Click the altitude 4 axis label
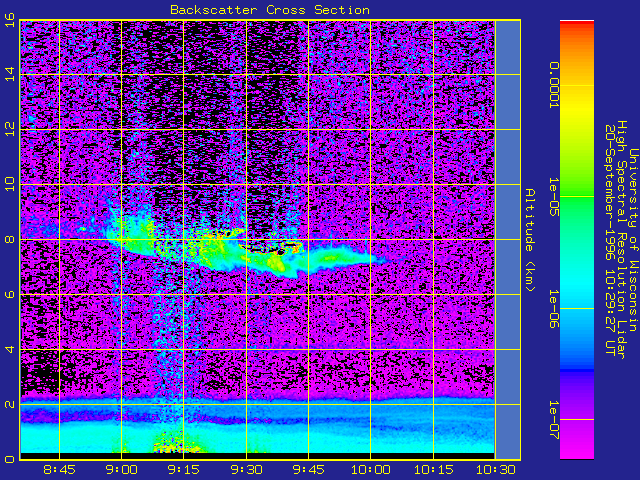 10,349
